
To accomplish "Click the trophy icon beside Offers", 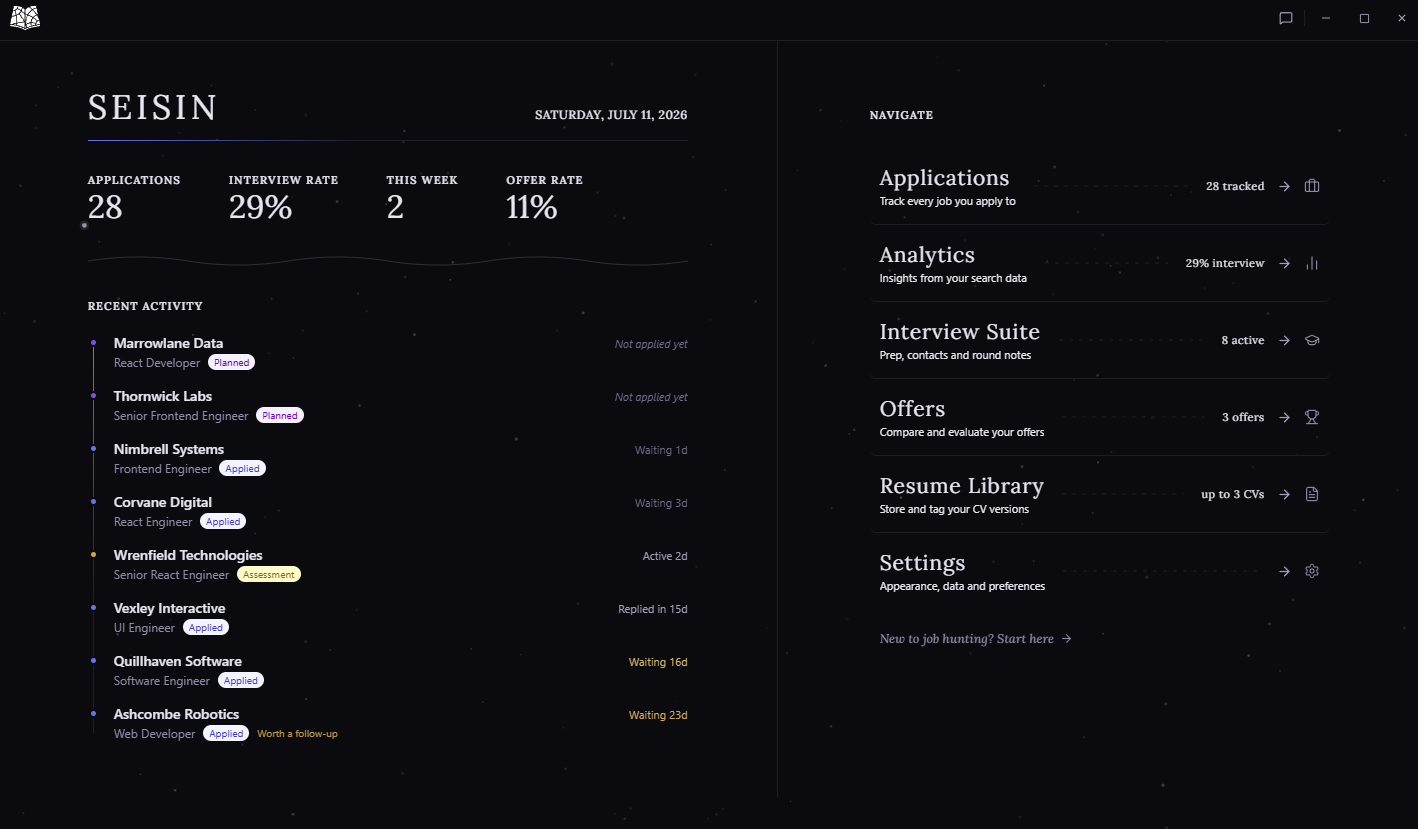I will (x=1312, y=417).
